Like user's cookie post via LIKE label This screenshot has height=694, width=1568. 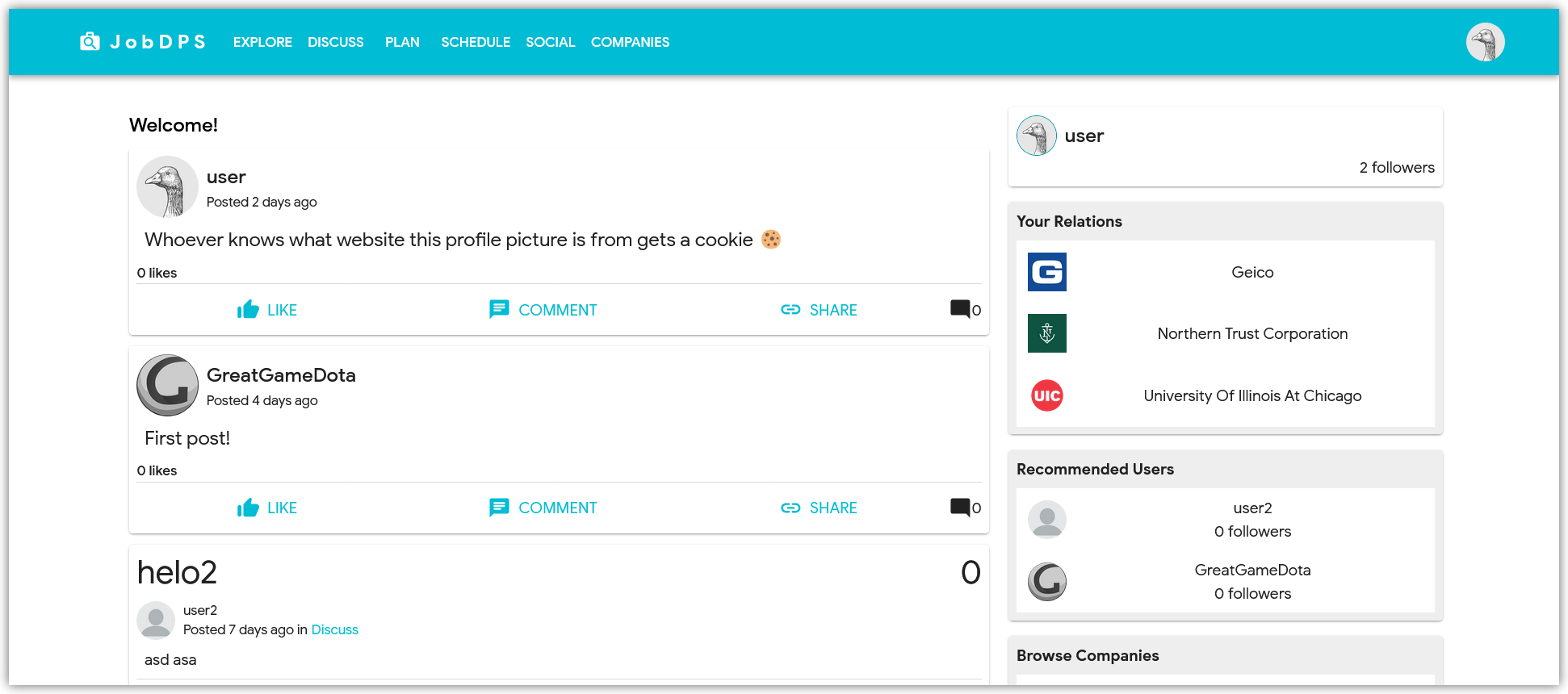point(282,310)
